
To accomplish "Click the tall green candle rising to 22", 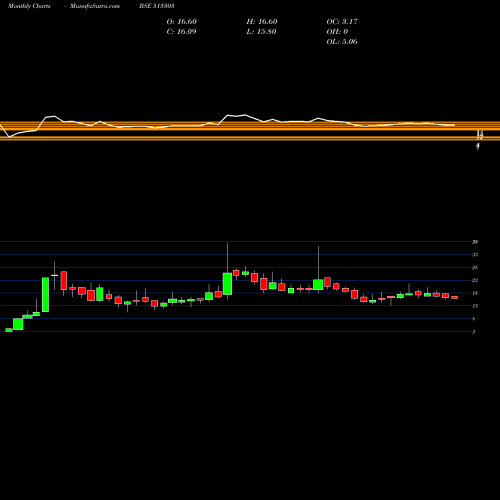I will tap(45, 295).
